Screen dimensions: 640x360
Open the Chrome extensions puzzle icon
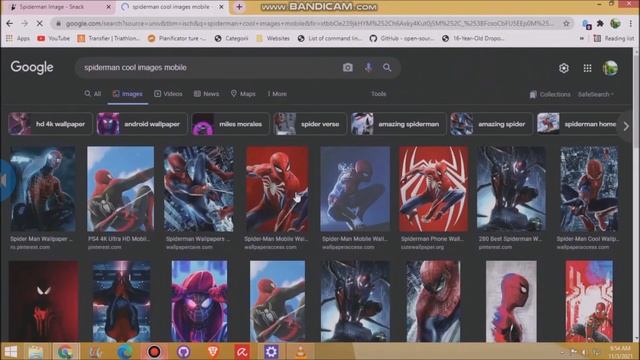pyautogui.click(x=600, y=24)
